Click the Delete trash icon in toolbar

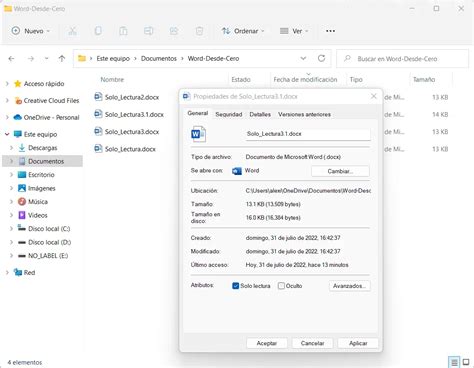coord(199,31)
